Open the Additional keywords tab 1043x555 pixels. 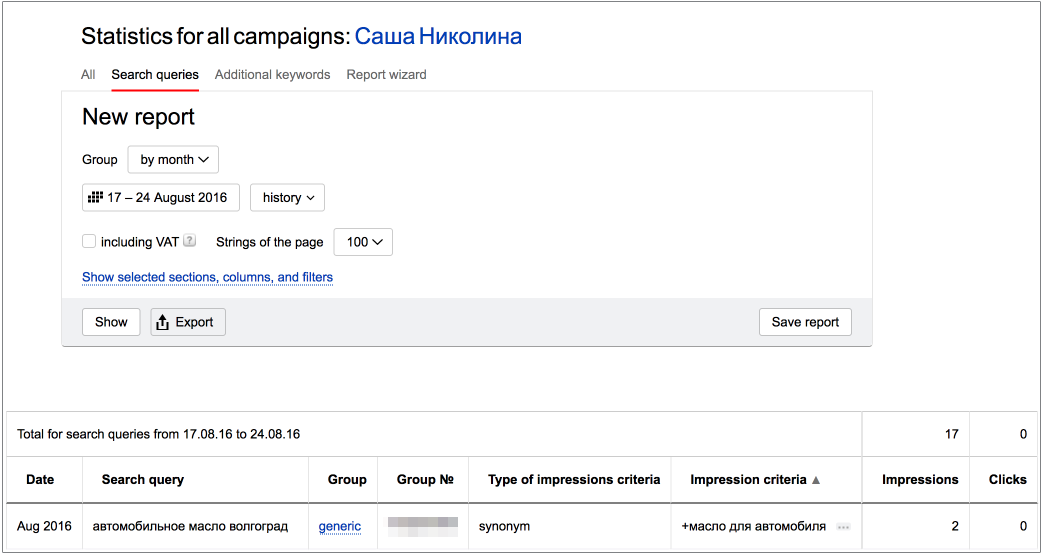point(272,74)
